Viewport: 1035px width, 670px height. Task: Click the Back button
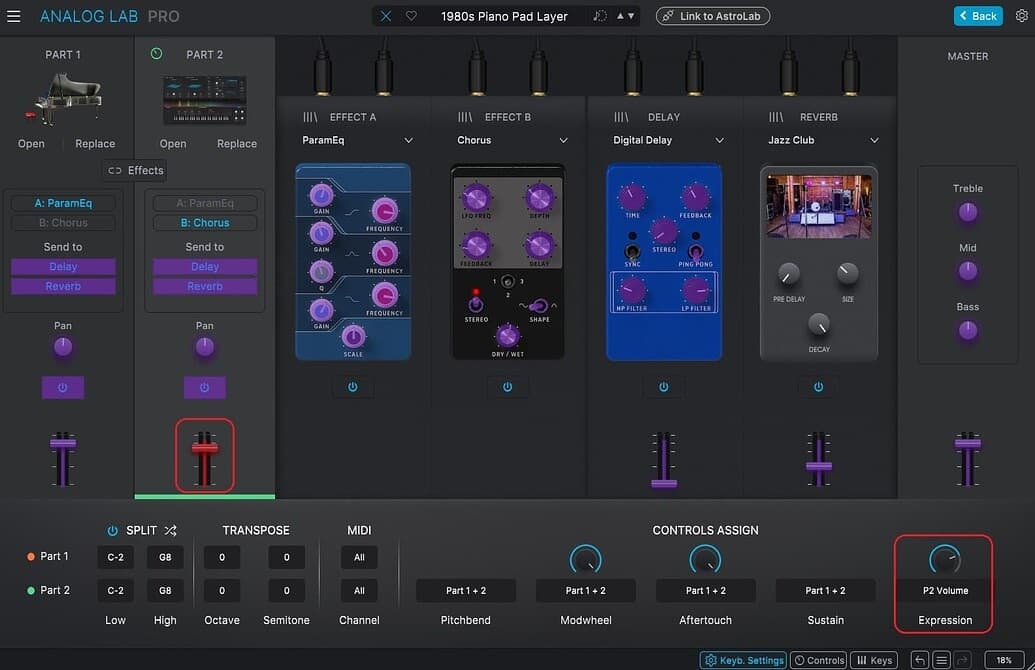tap(977, 16)
